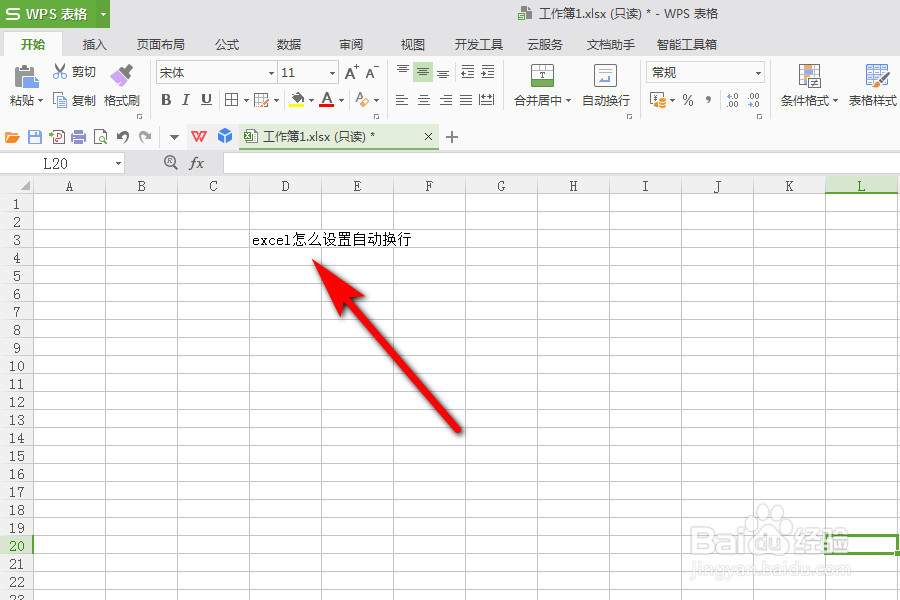Screen dimensions: 900x600
Task: Click the undo icon in quick access toolbar
Action: (122, 135)
